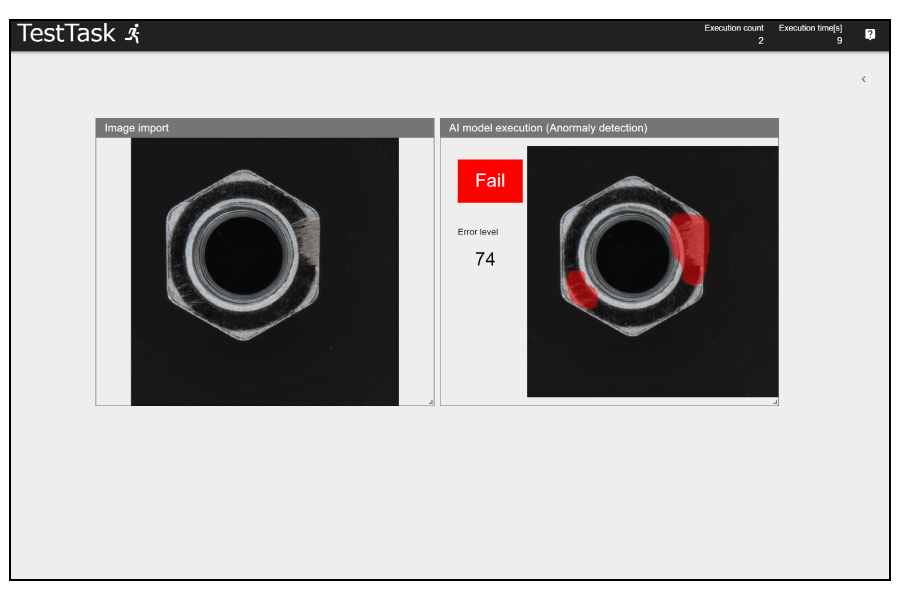Click the red Fail result indicator

(x=490, y=181)
